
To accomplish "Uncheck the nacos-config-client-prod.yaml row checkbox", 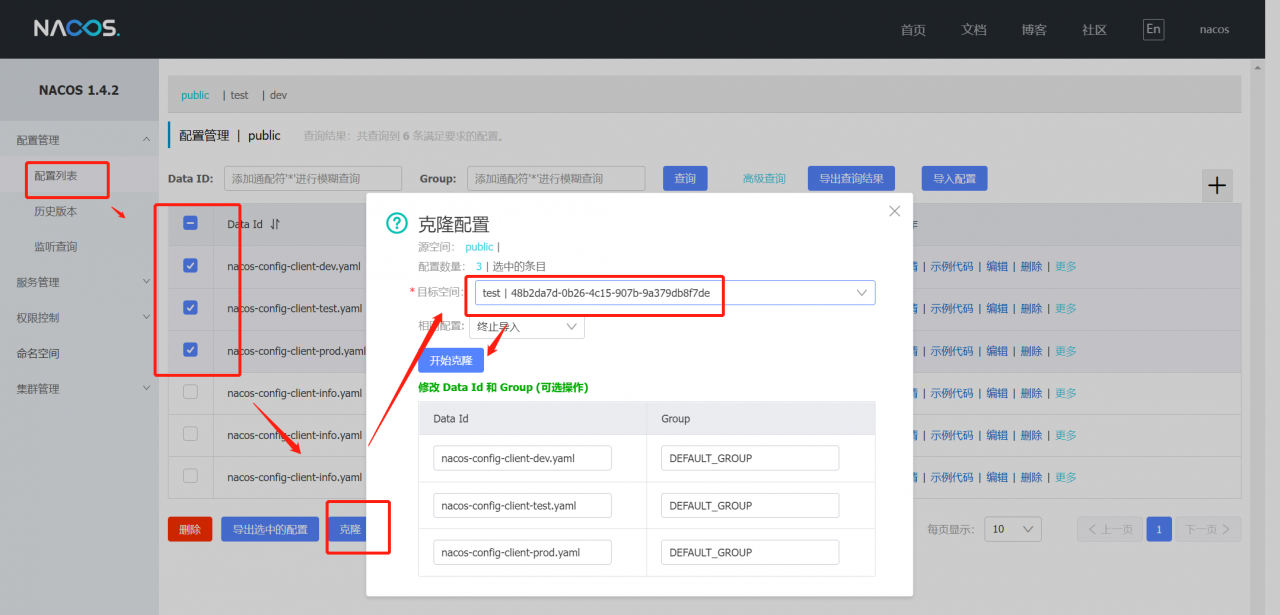I will [190, 350].
